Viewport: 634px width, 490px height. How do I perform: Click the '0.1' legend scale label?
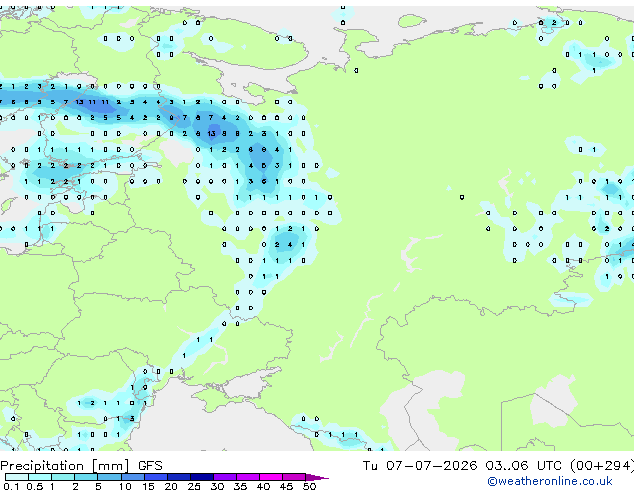pos(11,486)
